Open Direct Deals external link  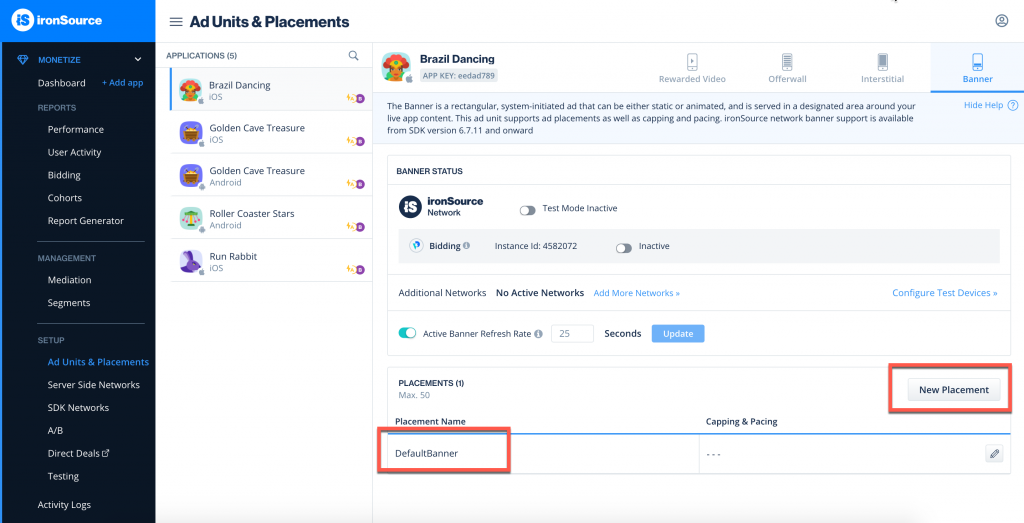point(78,453)
